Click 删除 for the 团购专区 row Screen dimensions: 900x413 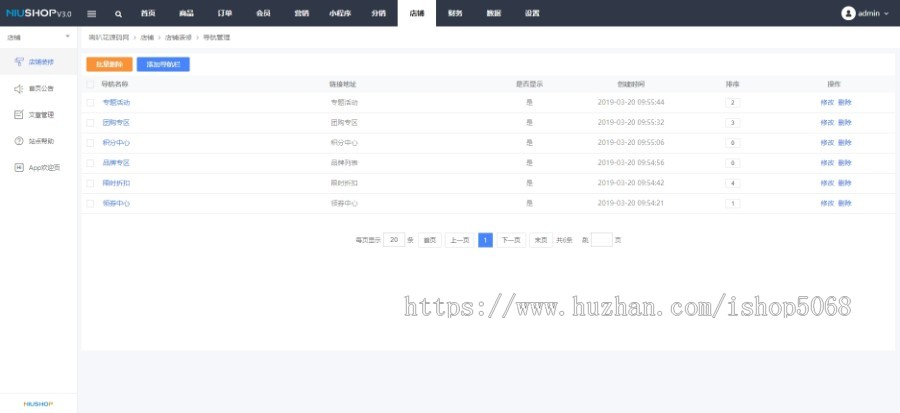click(x=844, y=123)
